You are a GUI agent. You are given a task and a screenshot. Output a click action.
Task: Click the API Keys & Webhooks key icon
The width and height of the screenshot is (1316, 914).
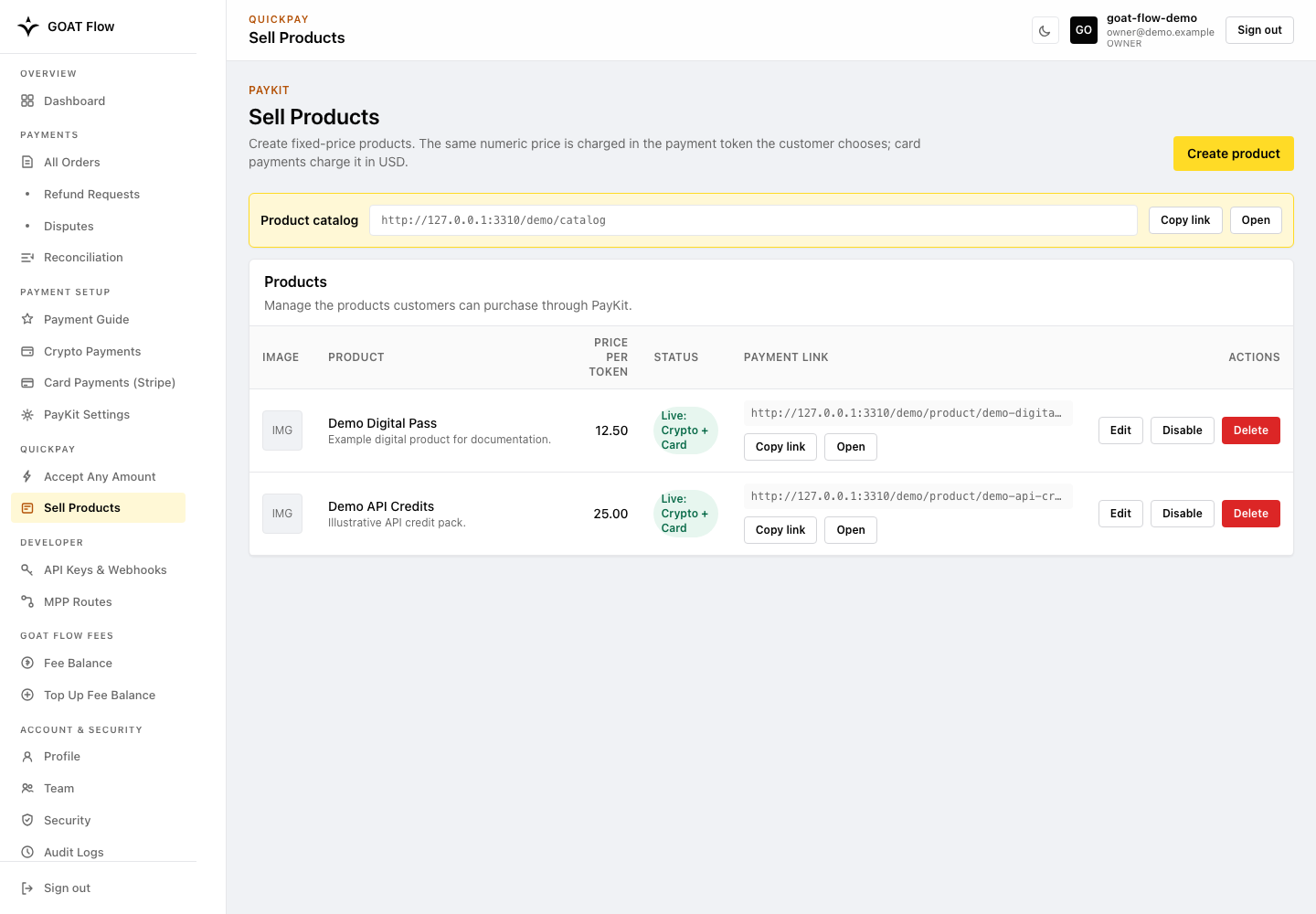(27, 570)
